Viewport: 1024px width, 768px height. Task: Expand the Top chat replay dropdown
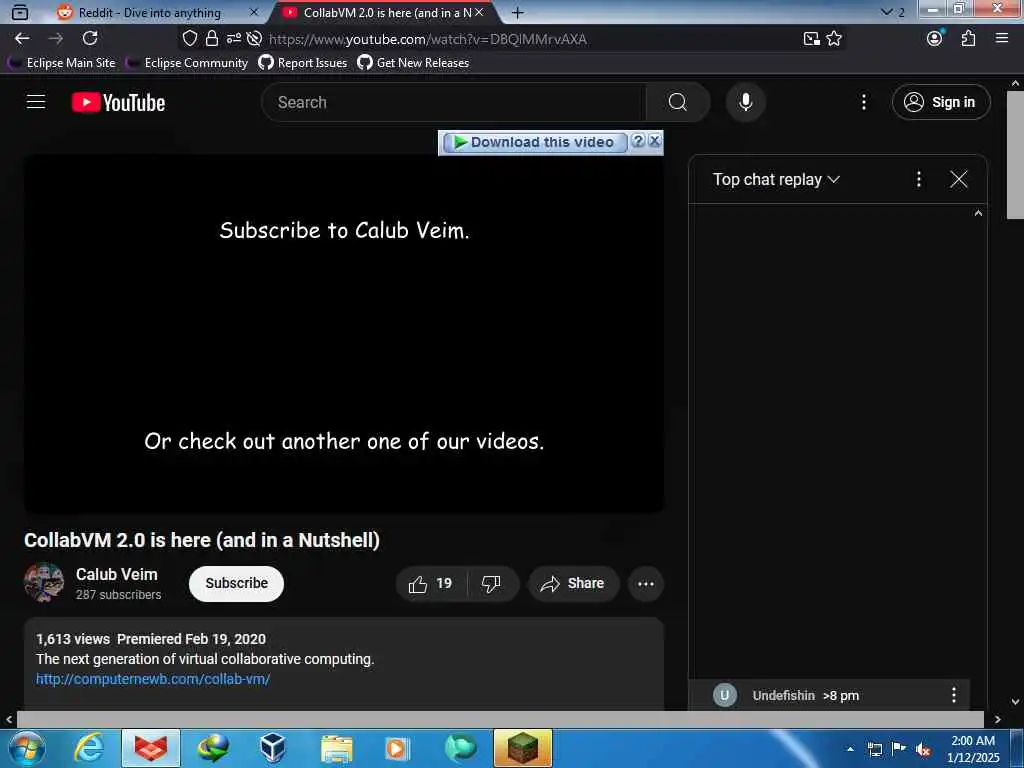click(776, 180)
